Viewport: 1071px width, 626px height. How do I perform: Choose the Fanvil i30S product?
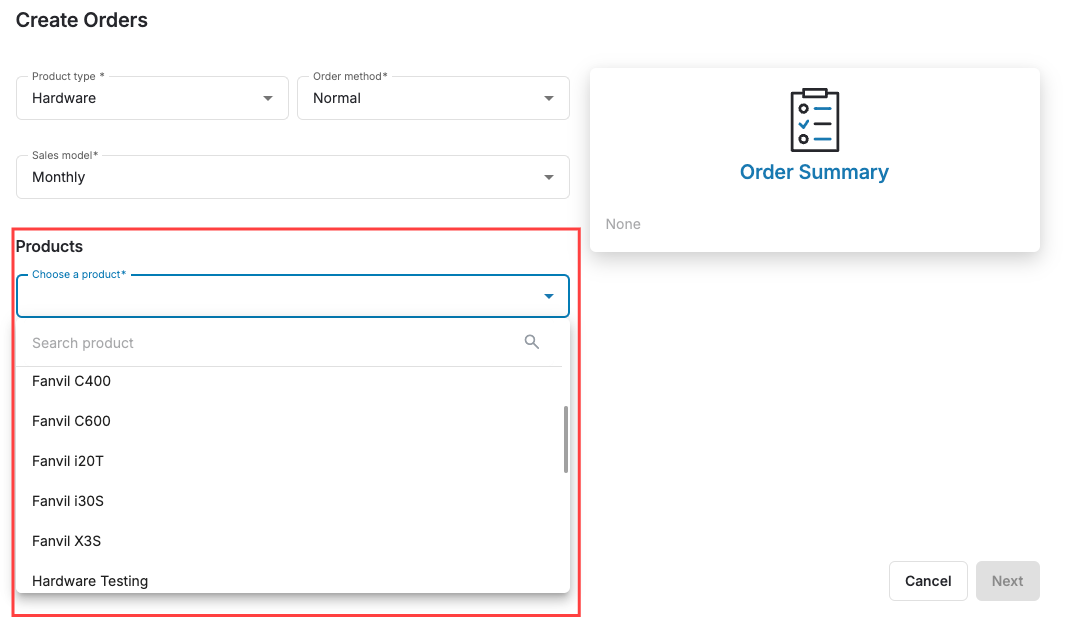point(292,501)
